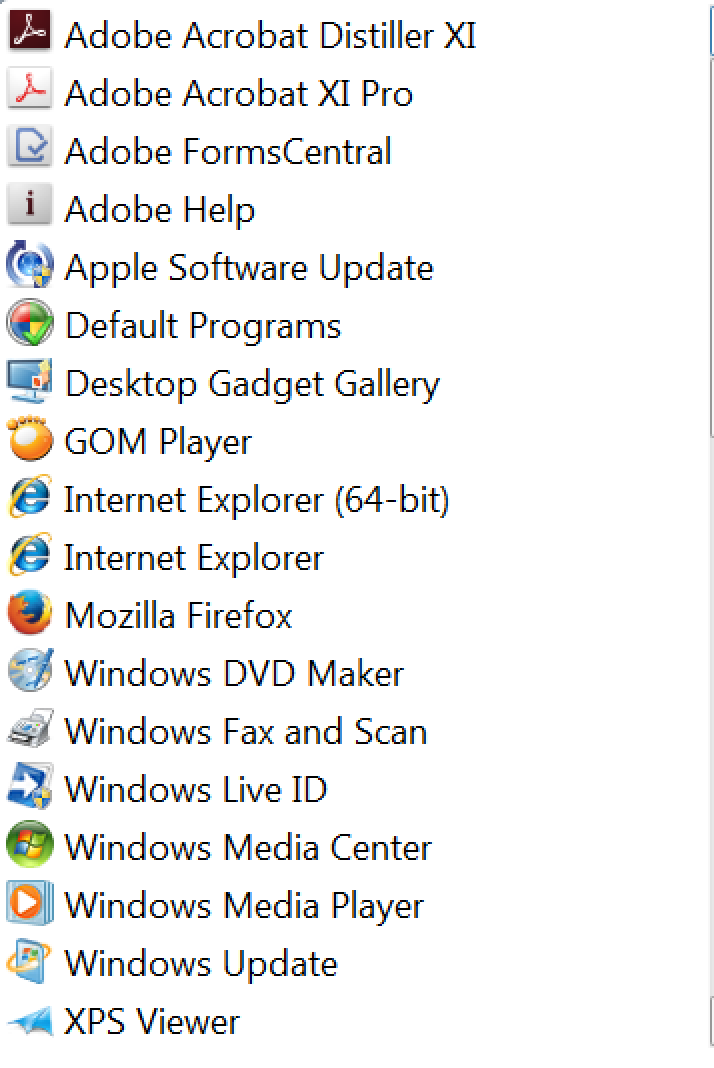Screen dimensions: 714x1068
Task: Select the Windows Live ID entry
Action: coord(195,789)
